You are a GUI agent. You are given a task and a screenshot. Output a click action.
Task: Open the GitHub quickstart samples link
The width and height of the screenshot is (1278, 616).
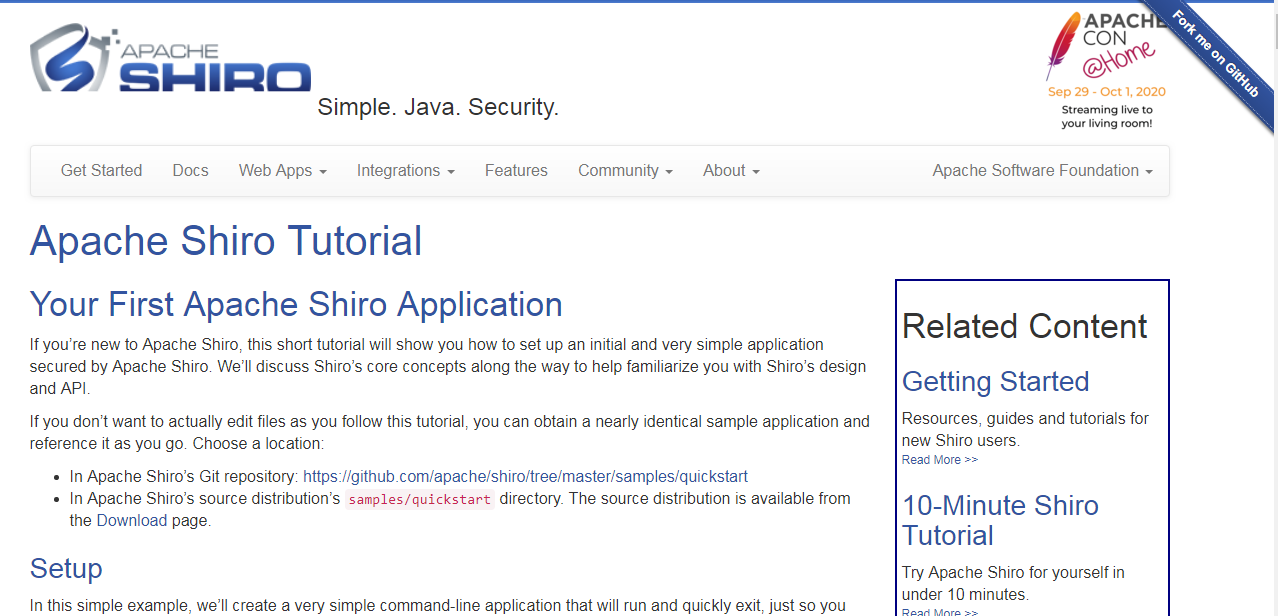click(525, 476)
